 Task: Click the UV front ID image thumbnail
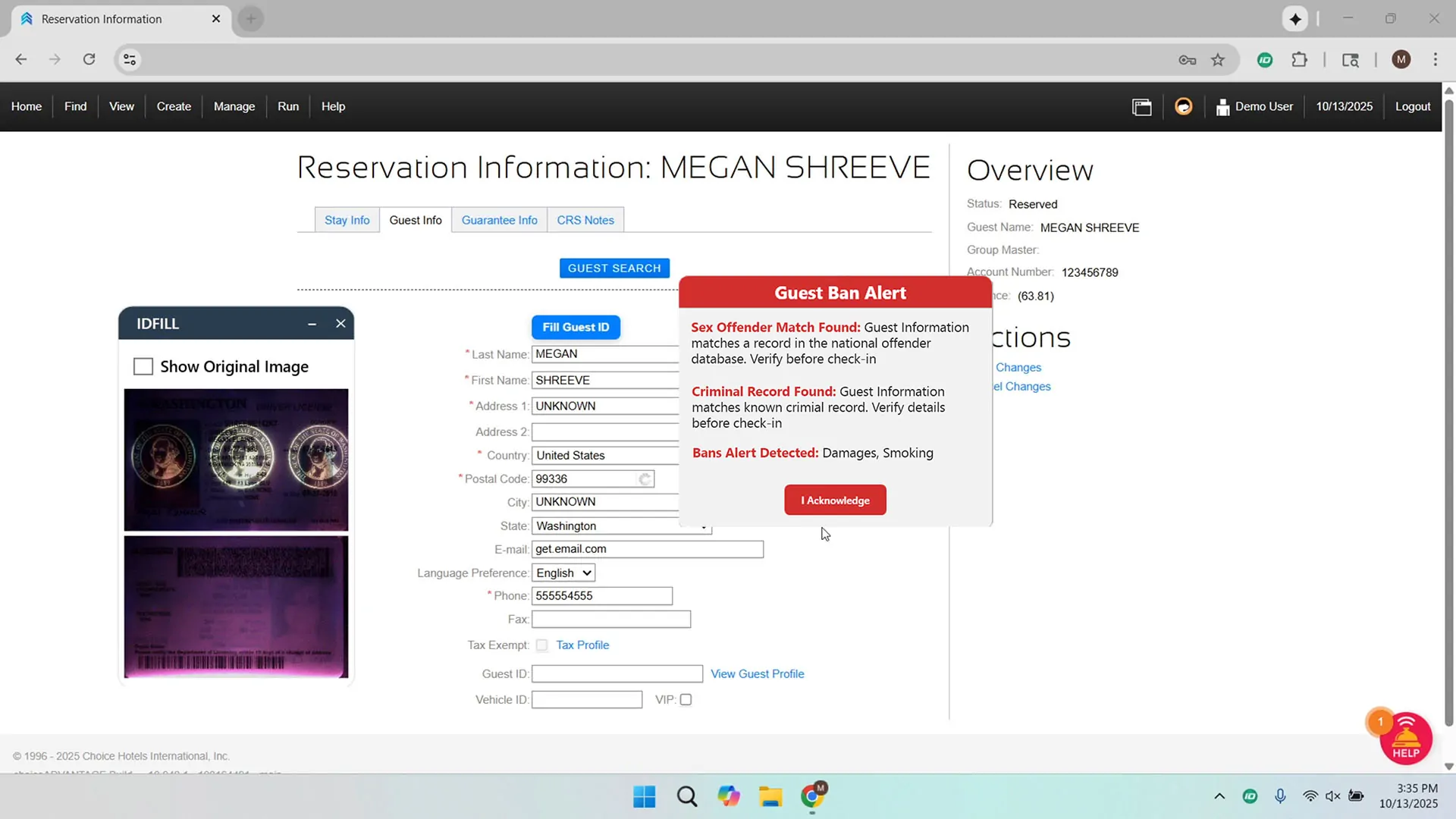(236, 460)
